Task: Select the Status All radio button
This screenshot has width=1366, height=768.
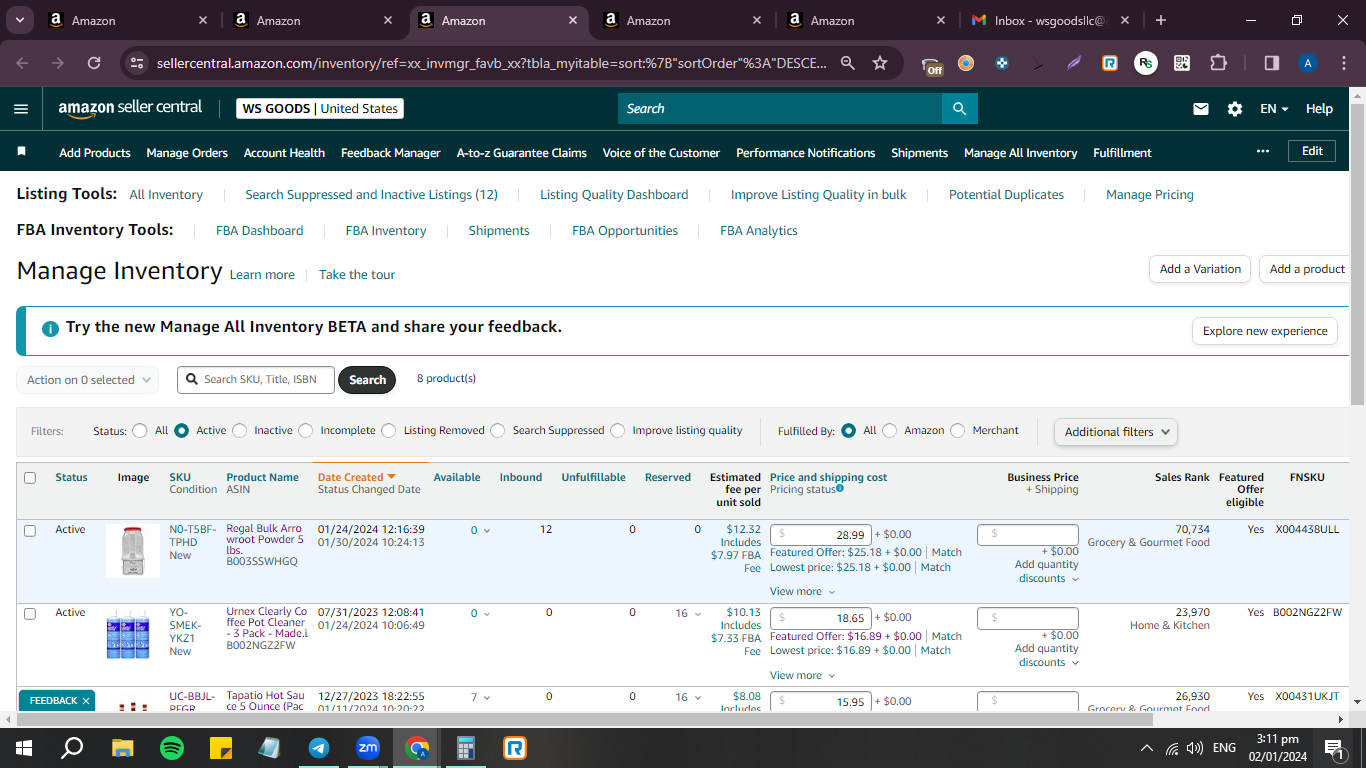Action: 140,431
